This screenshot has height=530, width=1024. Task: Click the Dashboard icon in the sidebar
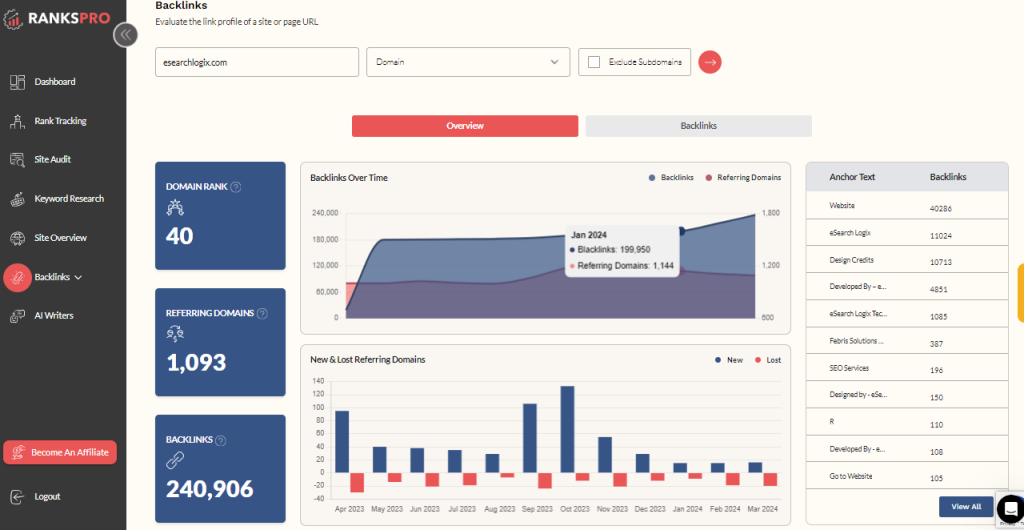(18, 82)
